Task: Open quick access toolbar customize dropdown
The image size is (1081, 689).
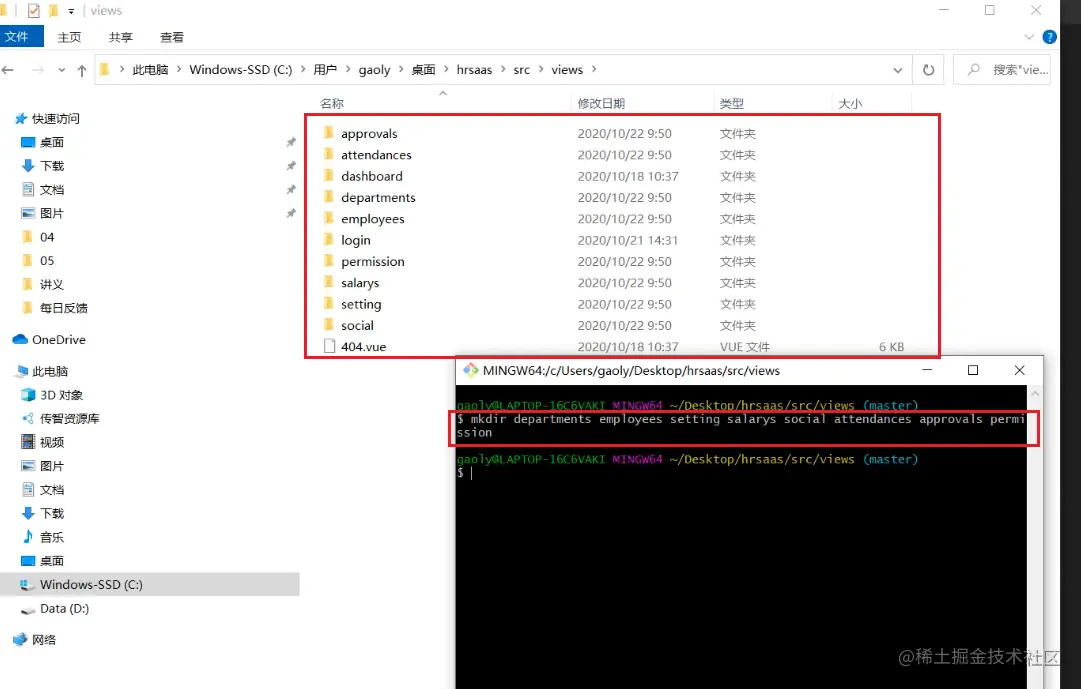Action: 71,11
